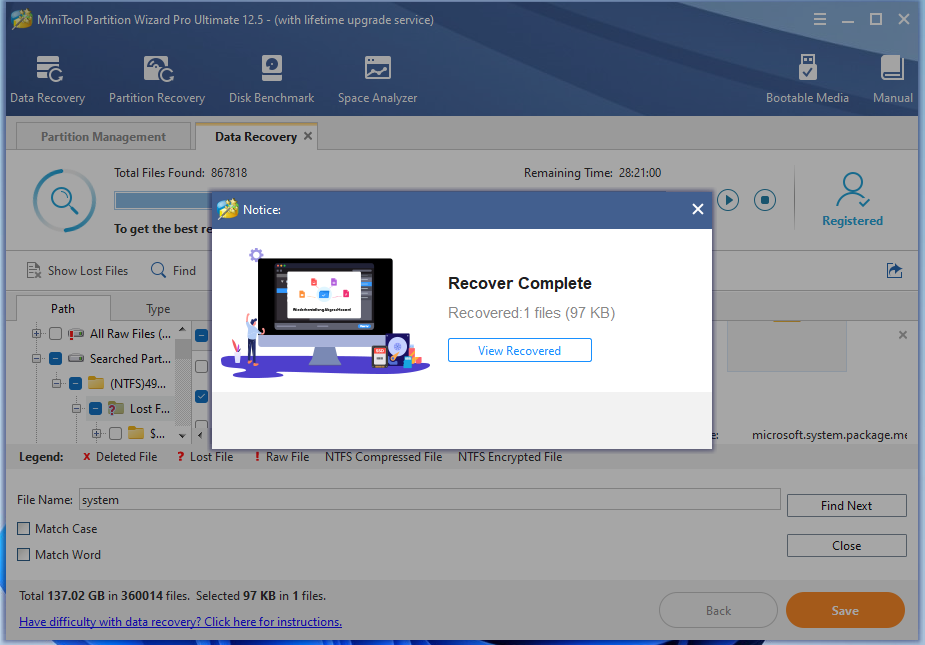Click the file list horizontal scroll left arrow
The image size is (925, 645).
tap(200, 436)
